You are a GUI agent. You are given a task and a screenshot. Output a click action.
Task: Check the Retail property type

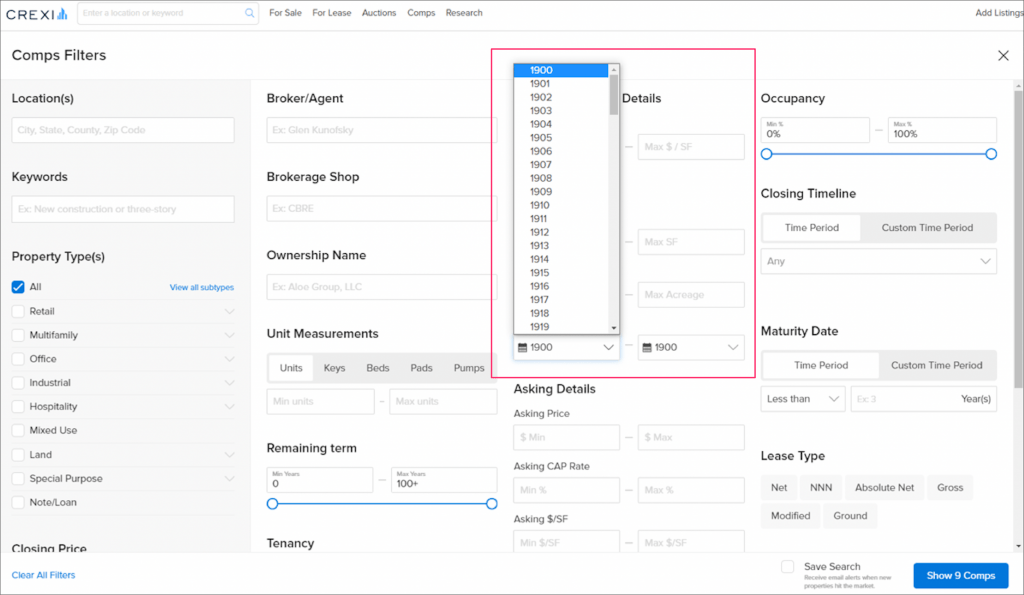pyautogui.click(x=18, y=312)
